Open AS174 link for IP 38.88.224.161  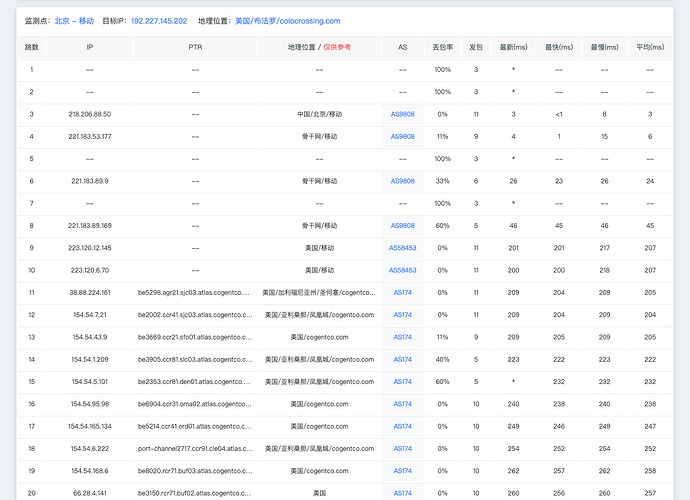tap(403, 292)
